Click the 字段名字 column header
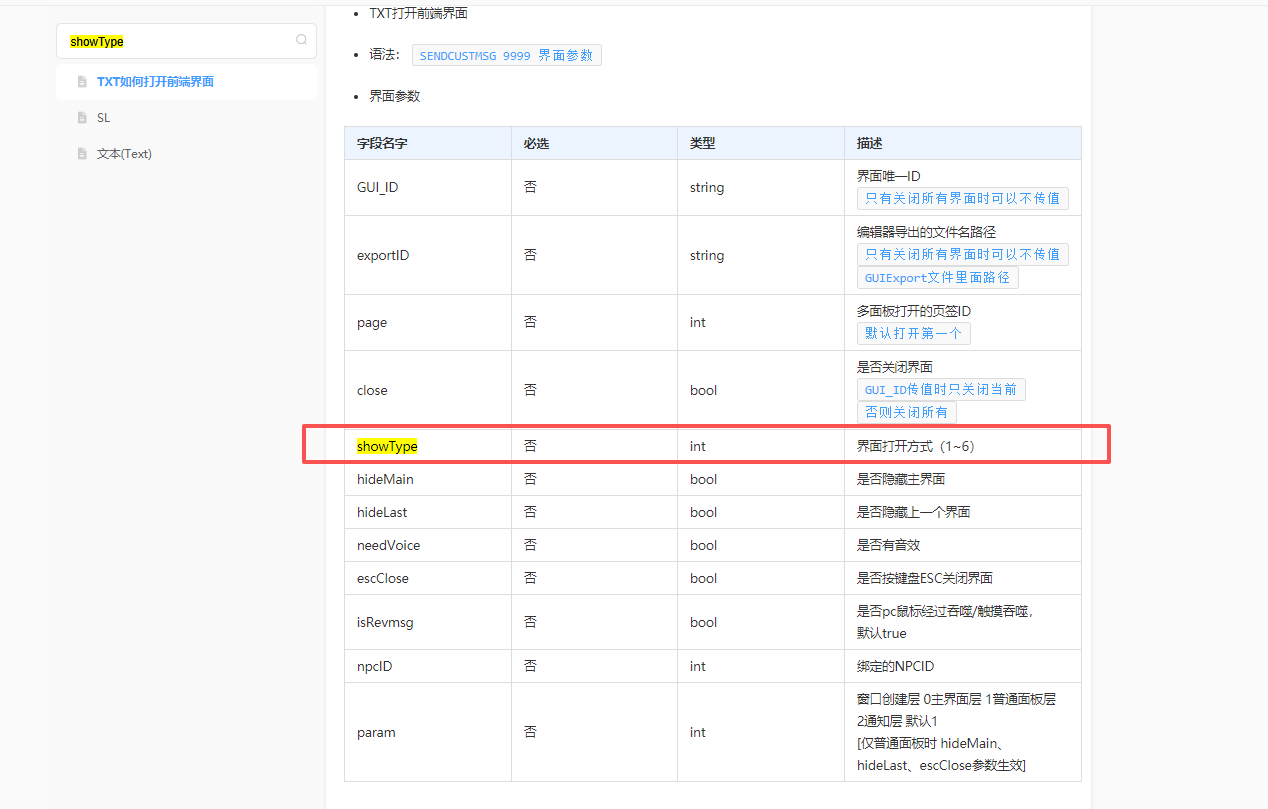The height and width of the screenshot is (809, 1268). (382, 143)
